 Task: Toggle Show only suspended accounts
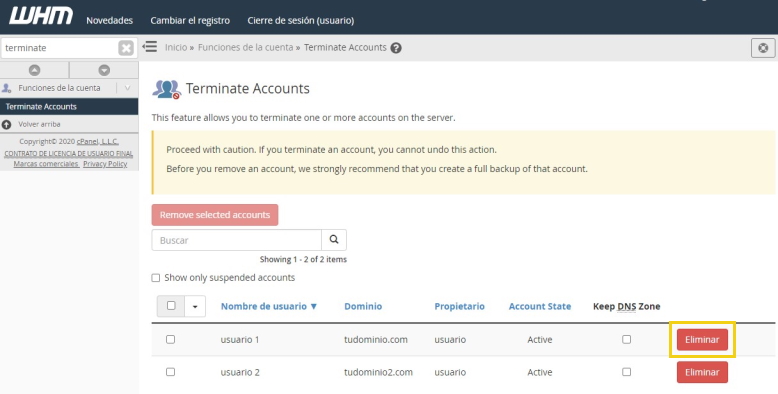(156, 278)
